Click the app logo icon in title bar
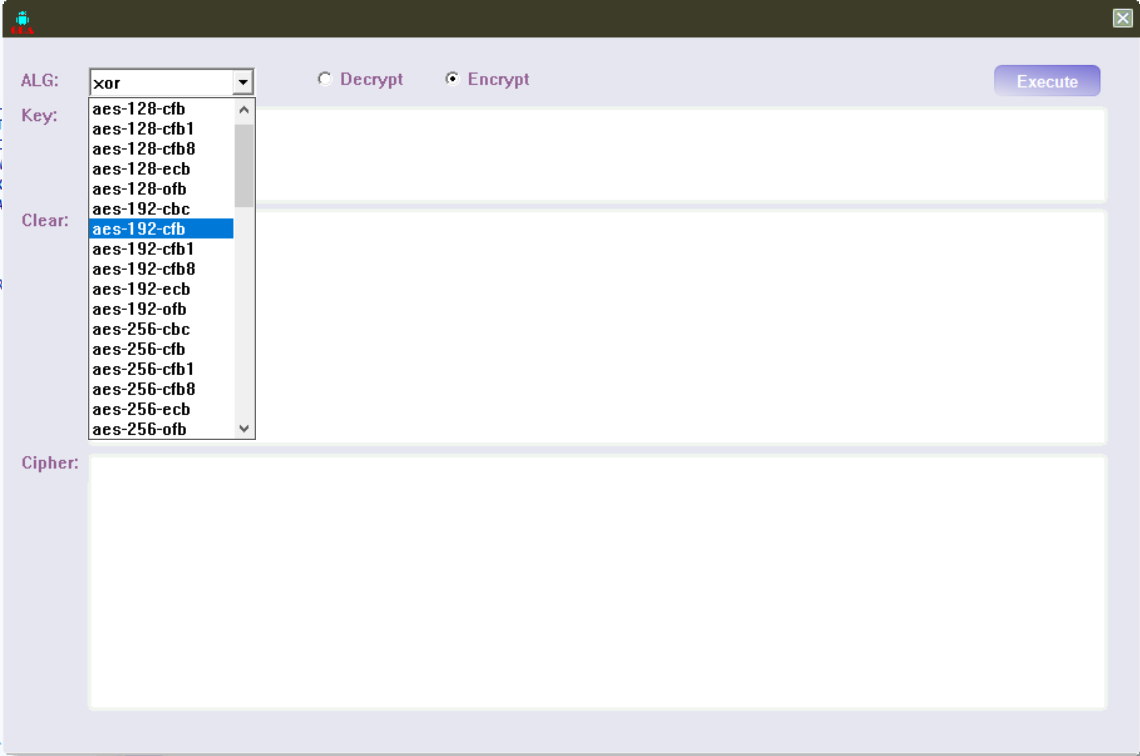 [23, 21]
